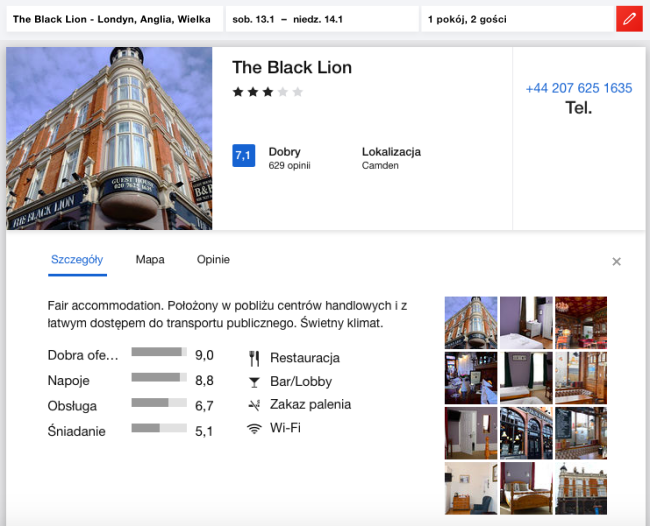Screen dimensions: 650x526
Task: Close the hotel details panel
Action: [616, 262]
